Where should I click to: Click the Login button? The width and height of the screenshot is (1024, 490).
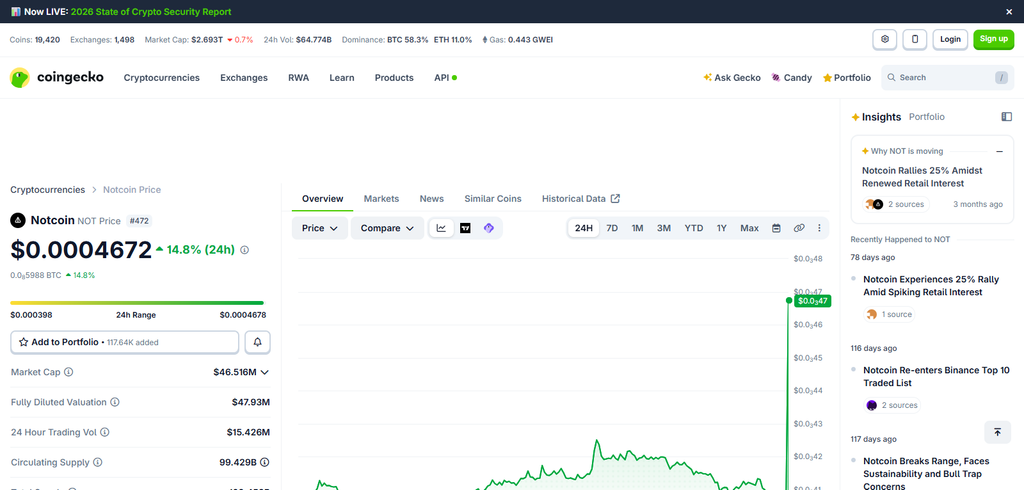(950, 39)
